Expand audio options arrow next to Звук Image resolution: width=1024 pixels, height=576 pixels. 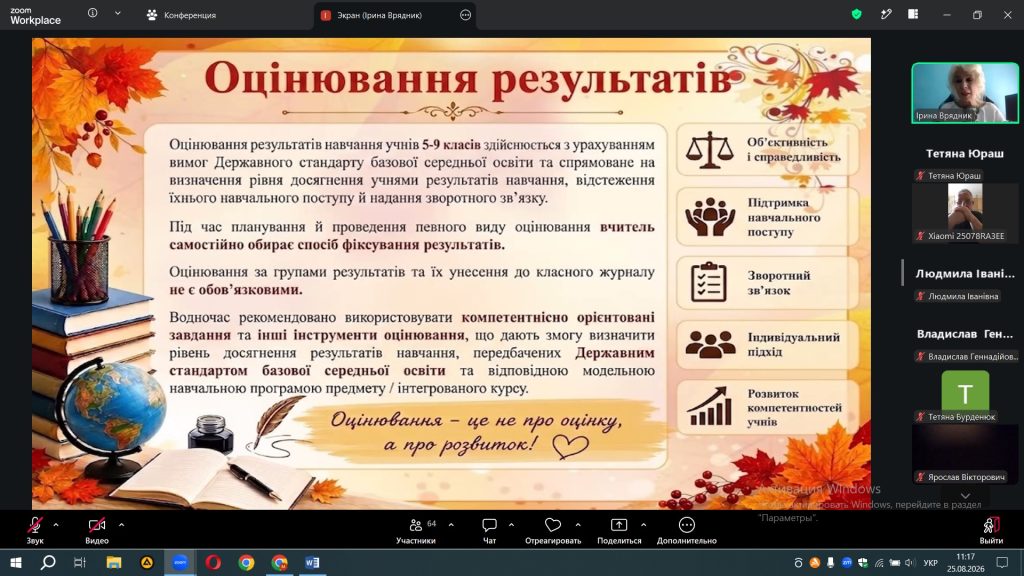coord(56,524)
